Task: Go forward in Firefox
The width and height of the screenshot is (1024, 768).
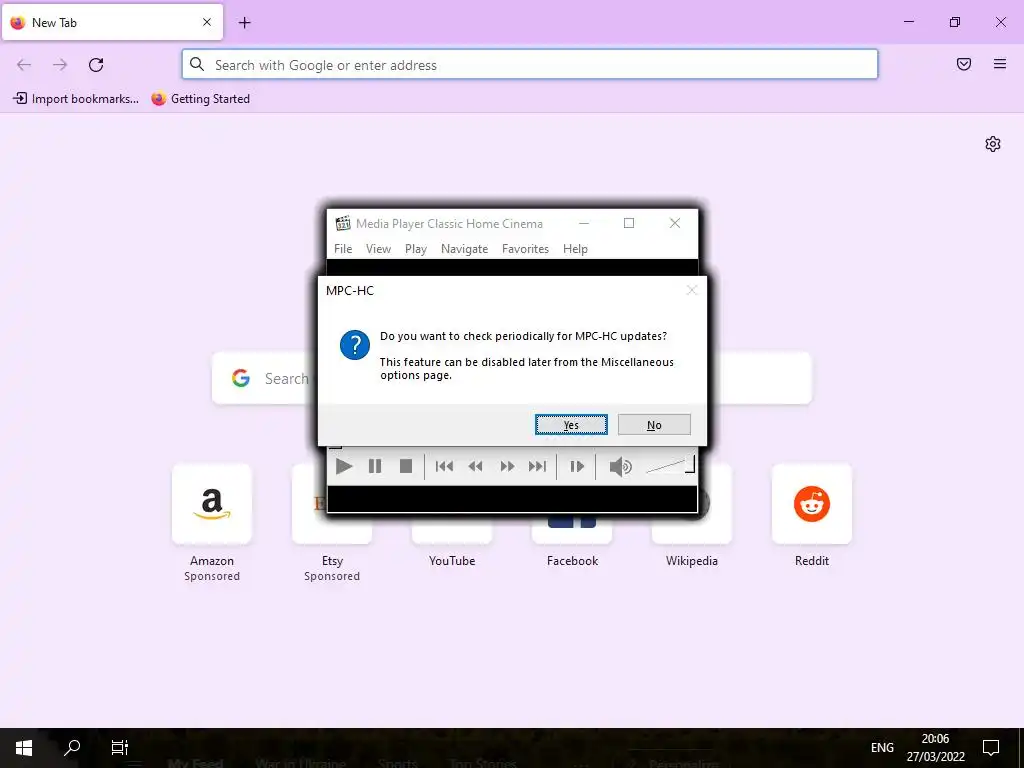Action: [60, 65]
